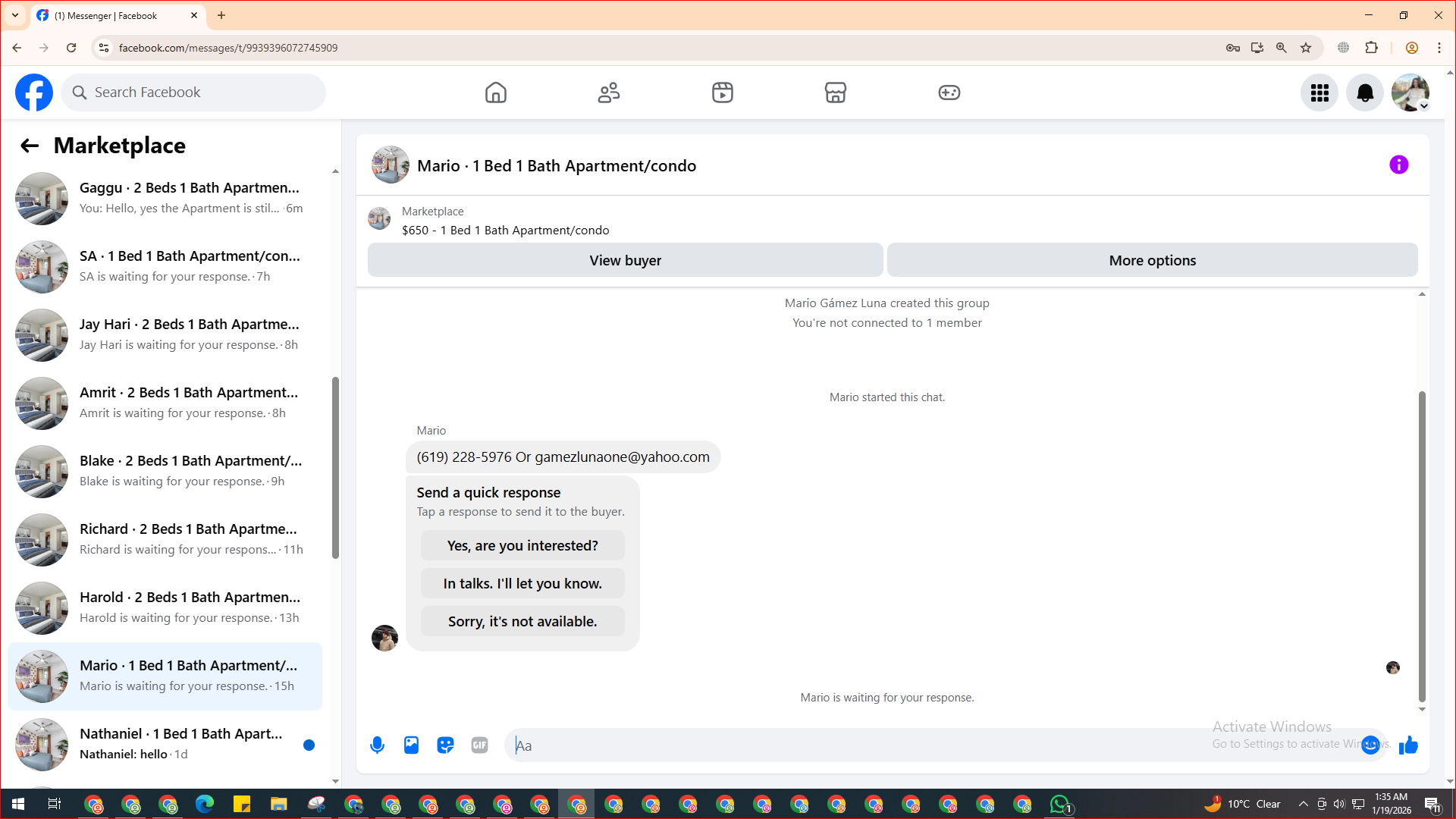Viewport: 1456px width, 819px height.
Task: Open the browser extensions puzzle menu
Action: coord(1372,48)
